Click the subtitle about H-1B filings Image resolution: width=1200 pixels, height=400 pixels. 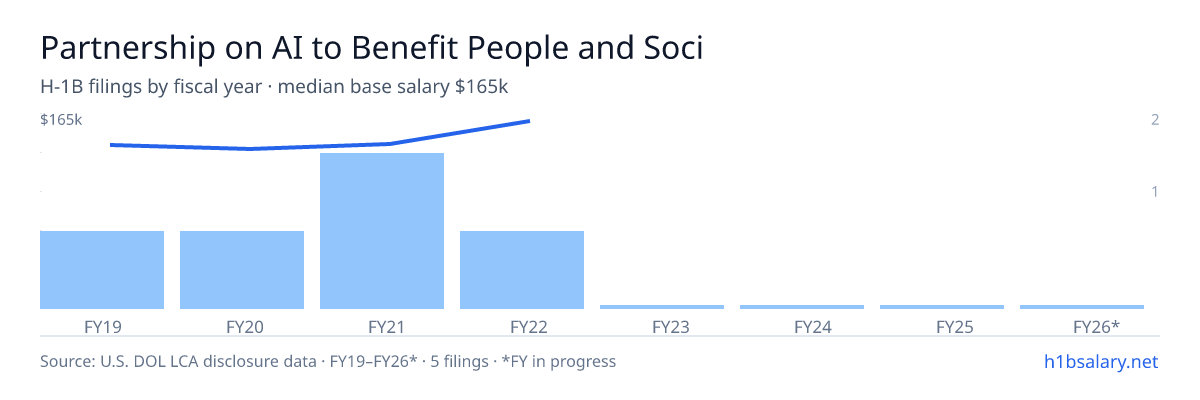point(274,87)
